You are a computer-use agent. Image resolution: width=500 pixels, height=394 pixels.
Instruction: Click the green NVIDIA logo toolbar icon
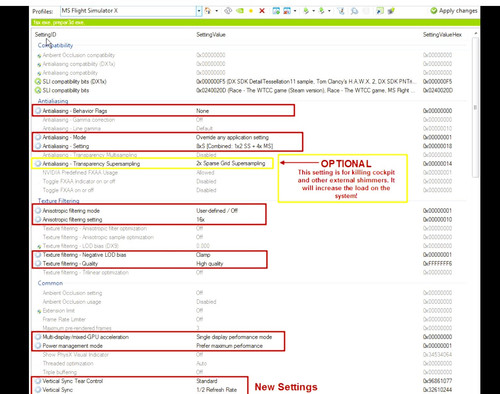(240, 11)
